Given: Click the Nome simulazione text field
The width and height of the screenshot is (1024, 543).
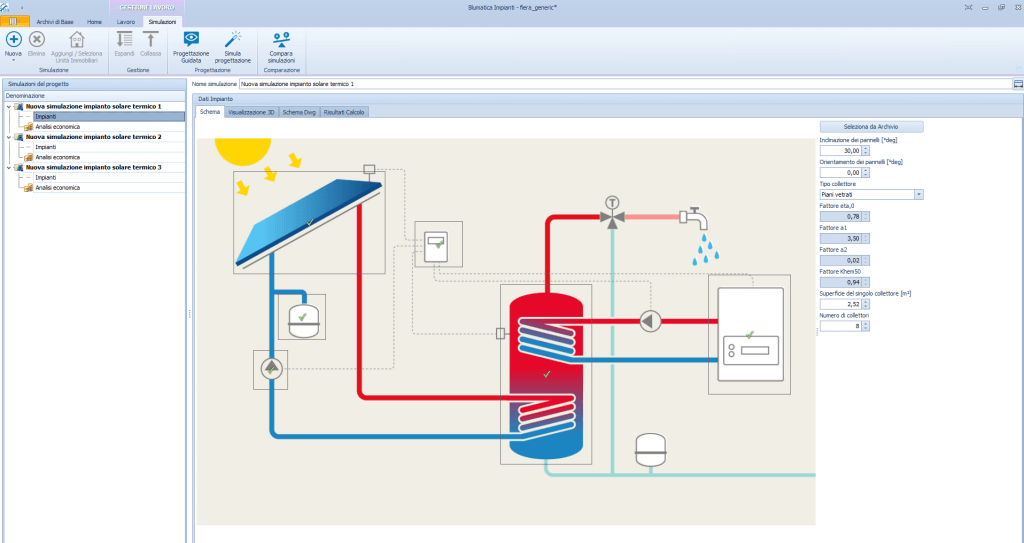Looking at the screenshot, I should [620, 85].
